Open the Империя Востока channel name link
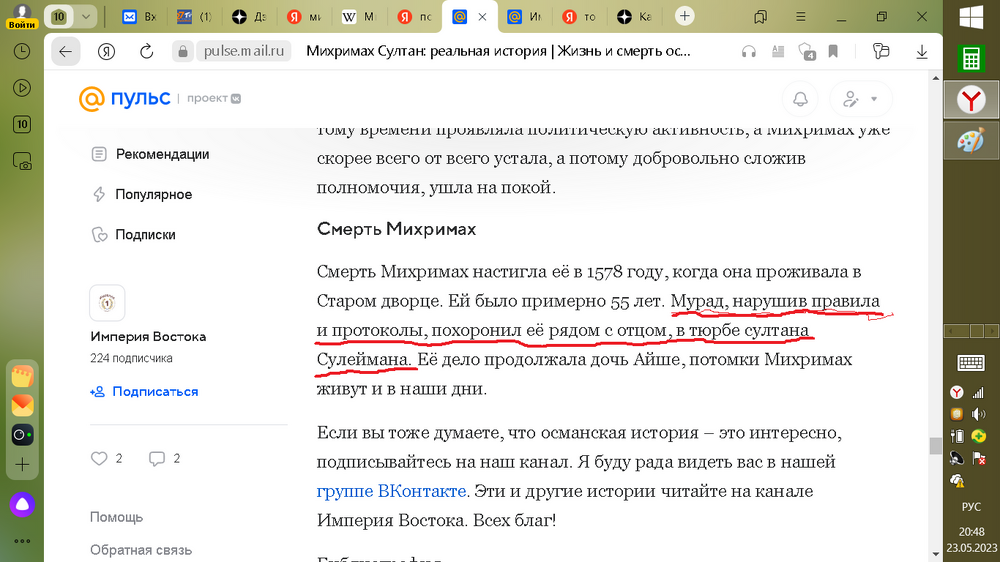The image size is (1000, 562). tap(148, 336)
